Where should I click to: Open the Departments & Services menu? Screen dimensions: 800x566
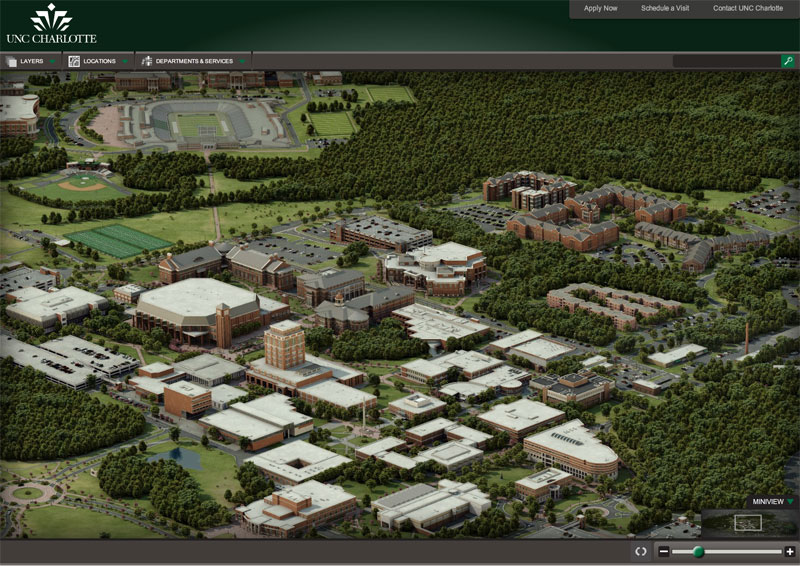194,61
